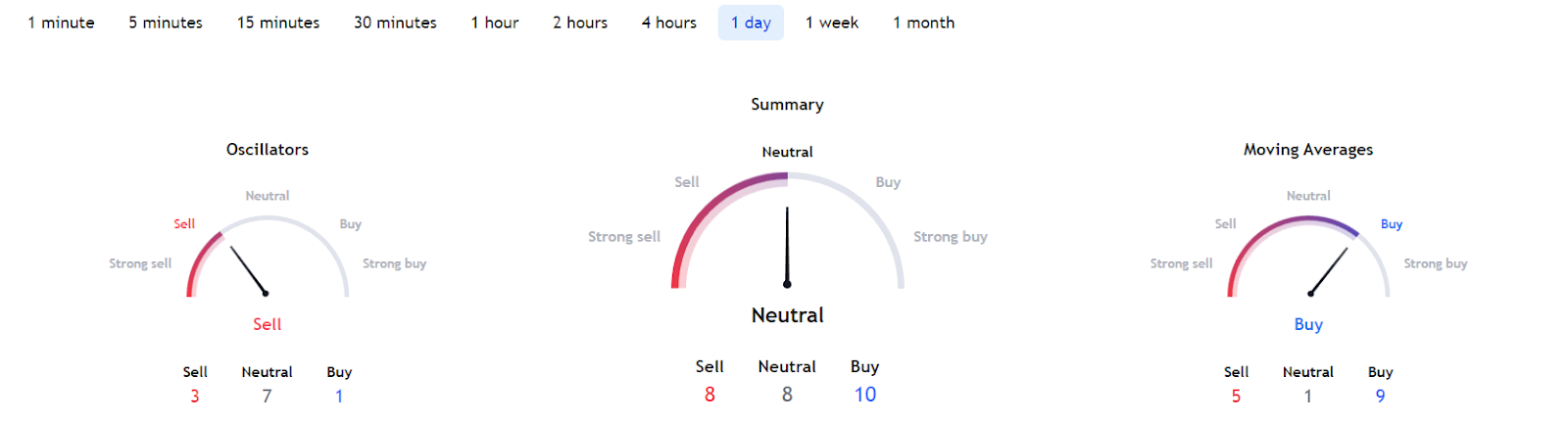Viewport: 1568px width, 424px height.
Task: Select the 1 month interval
Action: 923,23
